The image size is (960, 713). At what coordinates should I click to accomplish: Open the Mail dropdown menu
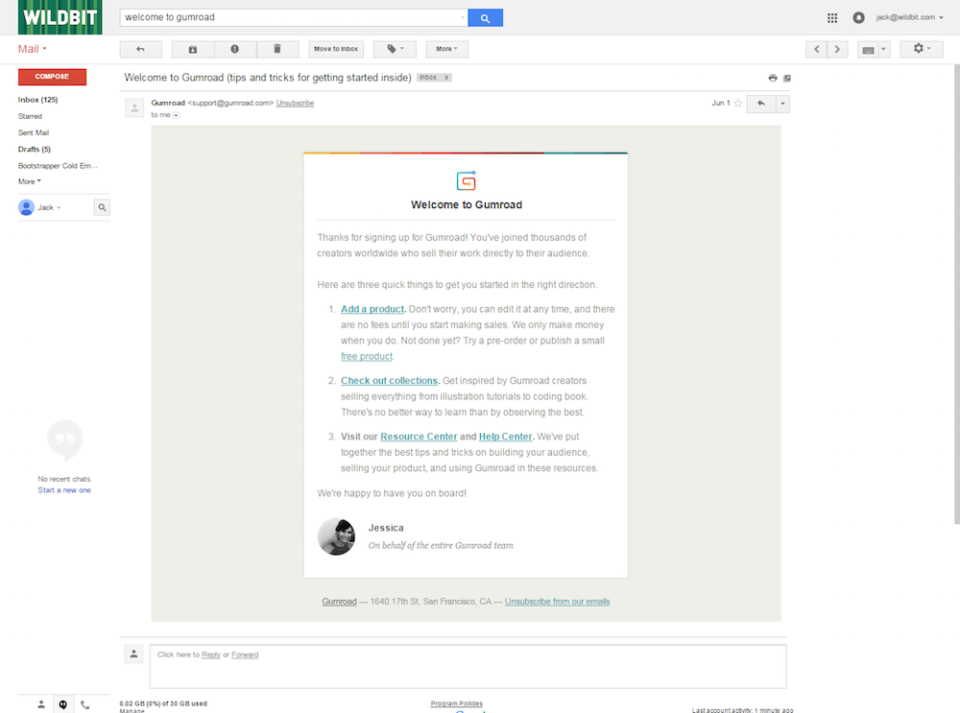(x=32, y=49)
